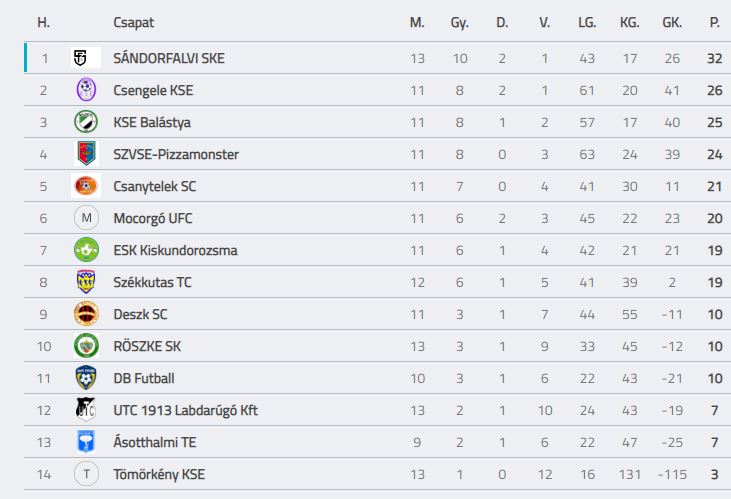The width and height of the screenshot is (731, 499).
Task: Open the Csanytelek SC orange logo
Action: 86,186
